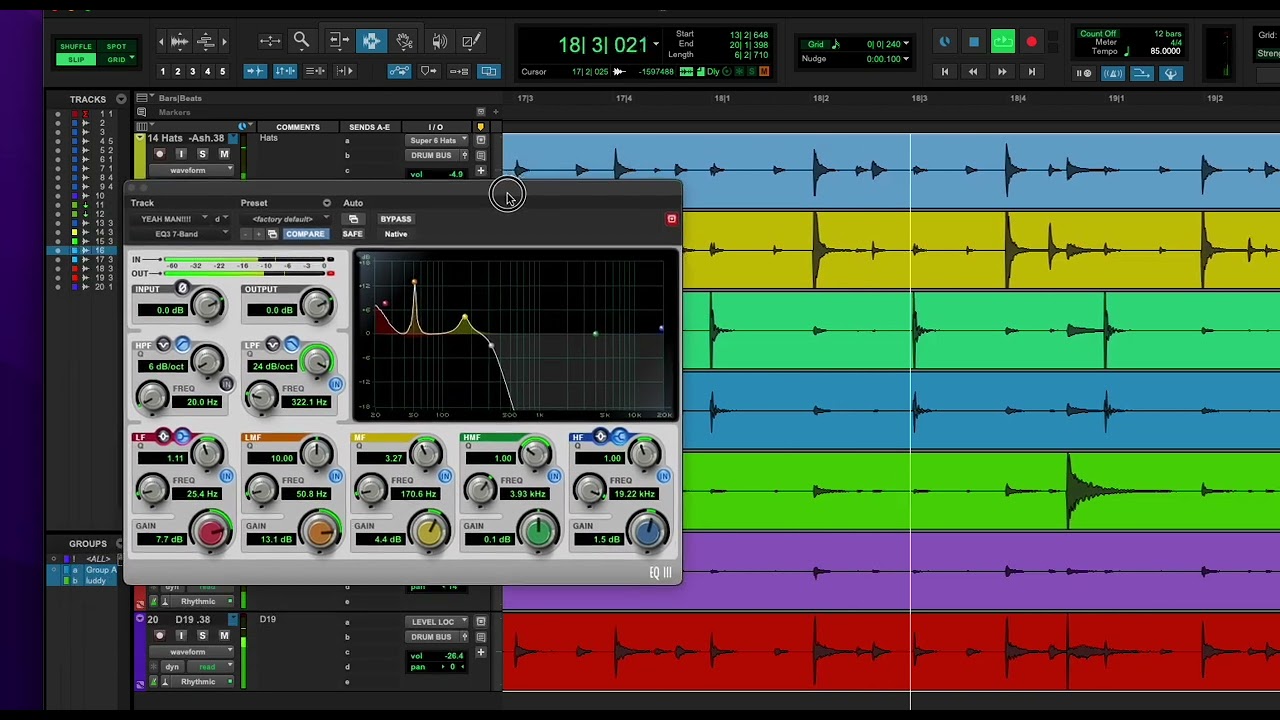Viewport: 1280px width, 720px height.
Task: Toggle LMF band IN button
Action: pyautogui.click(x=335, y=476)
